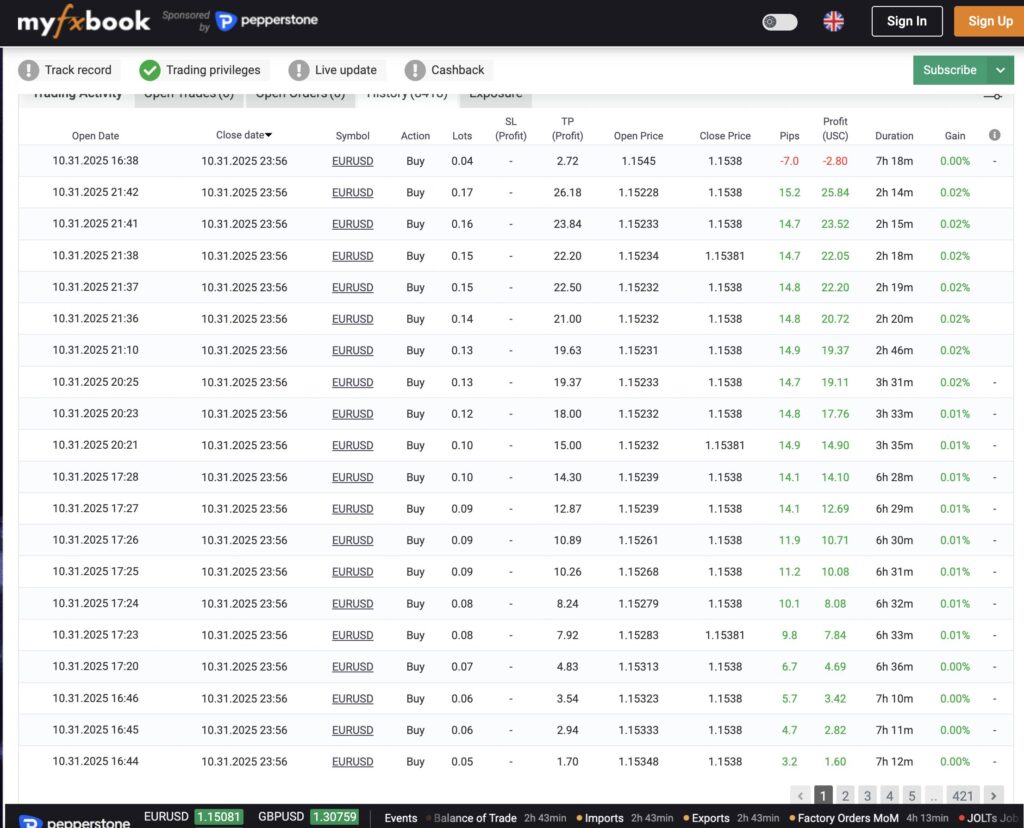The image size is (1024, 828).
Task: Switch to the Exposure tab
Action: (496, 96)
